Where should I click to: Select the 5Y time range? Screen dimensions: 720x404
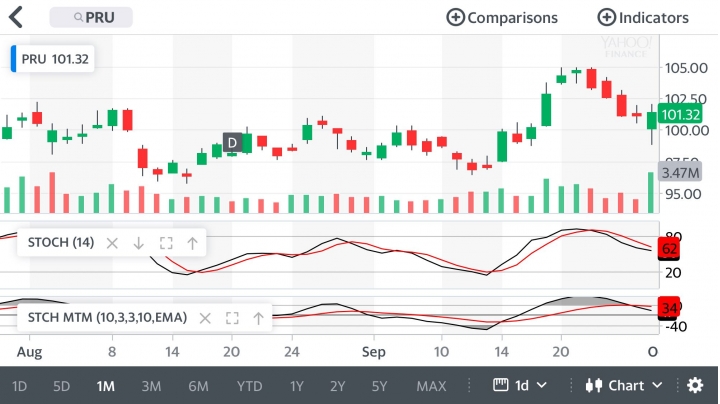[379, 386]
